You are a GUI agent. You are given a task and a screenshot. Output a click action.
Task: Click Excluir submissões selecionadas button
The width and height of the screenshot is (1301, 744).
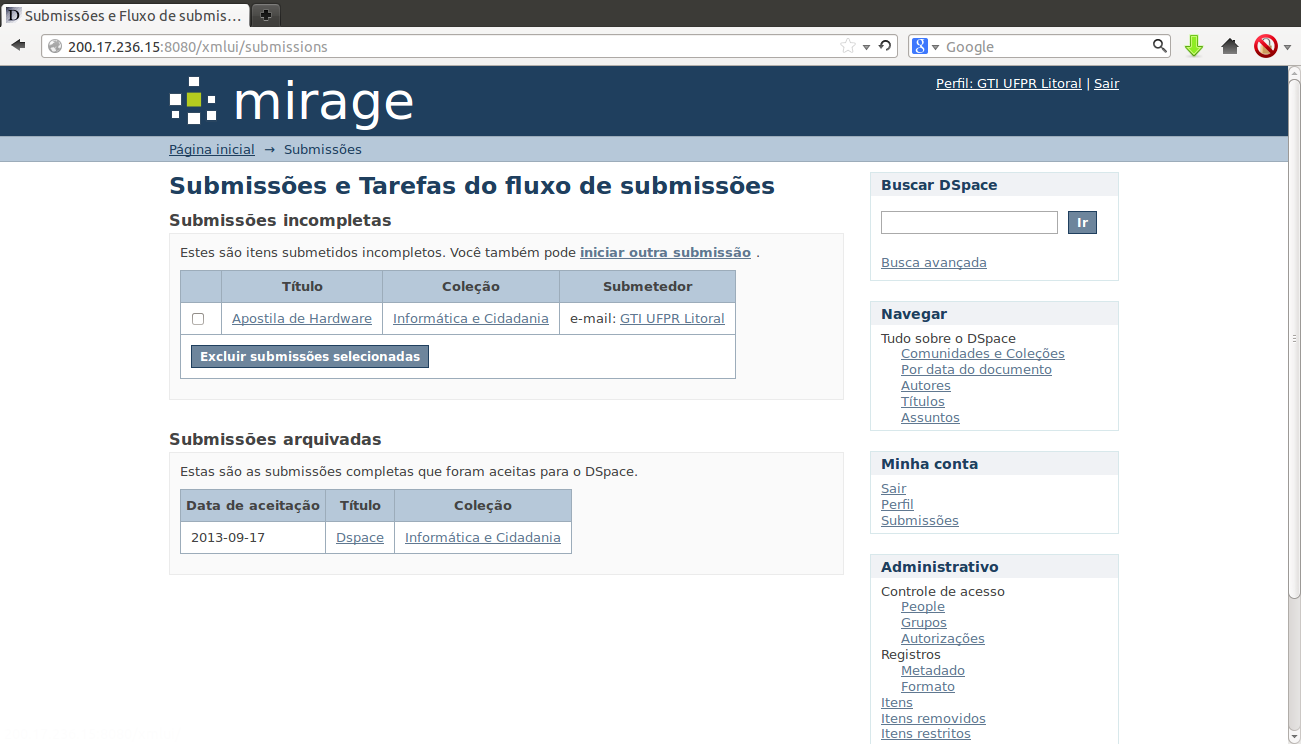[310, 356]
